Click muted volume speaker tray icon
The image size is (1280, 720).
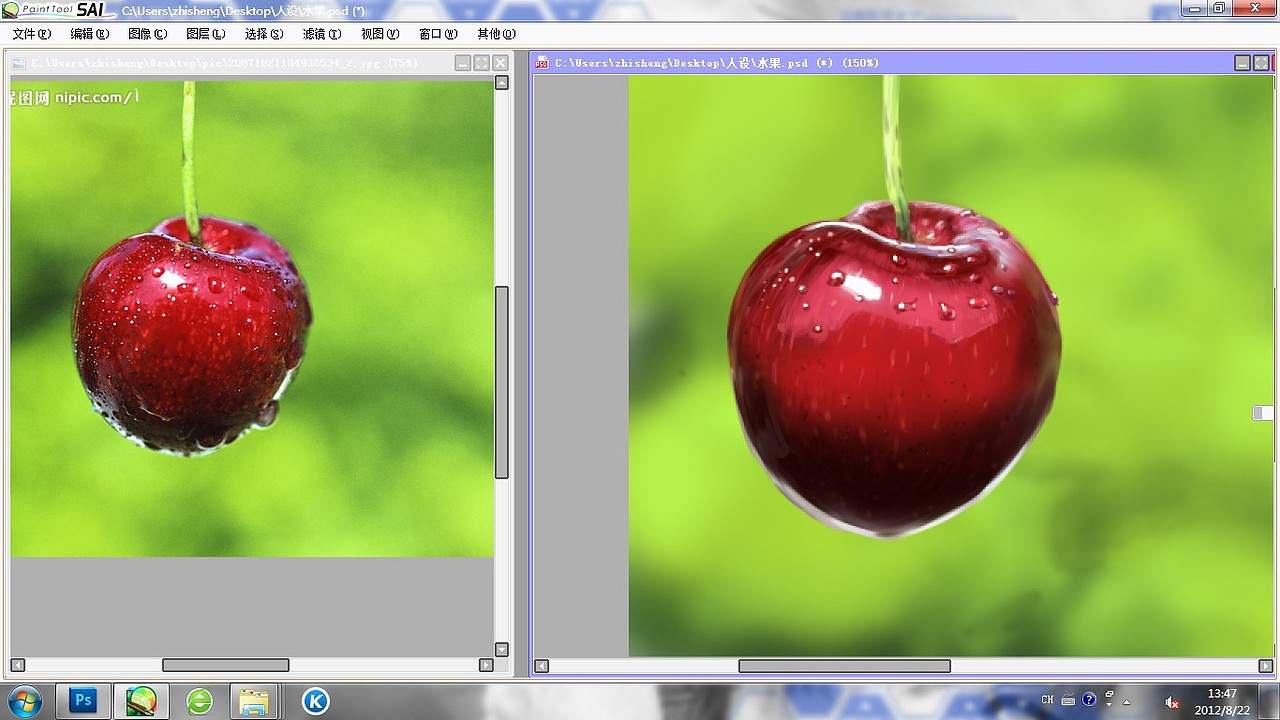pos(1173,702)
